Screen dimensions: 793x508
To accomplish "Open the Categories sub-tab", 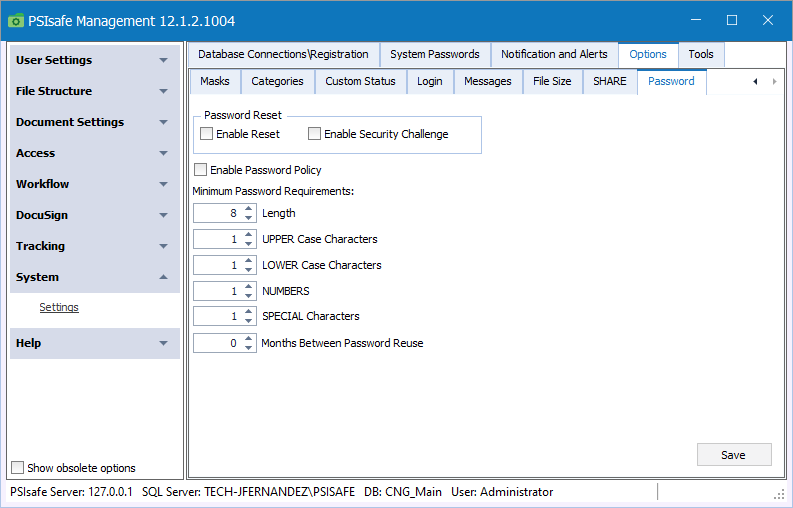I will 278,81.
